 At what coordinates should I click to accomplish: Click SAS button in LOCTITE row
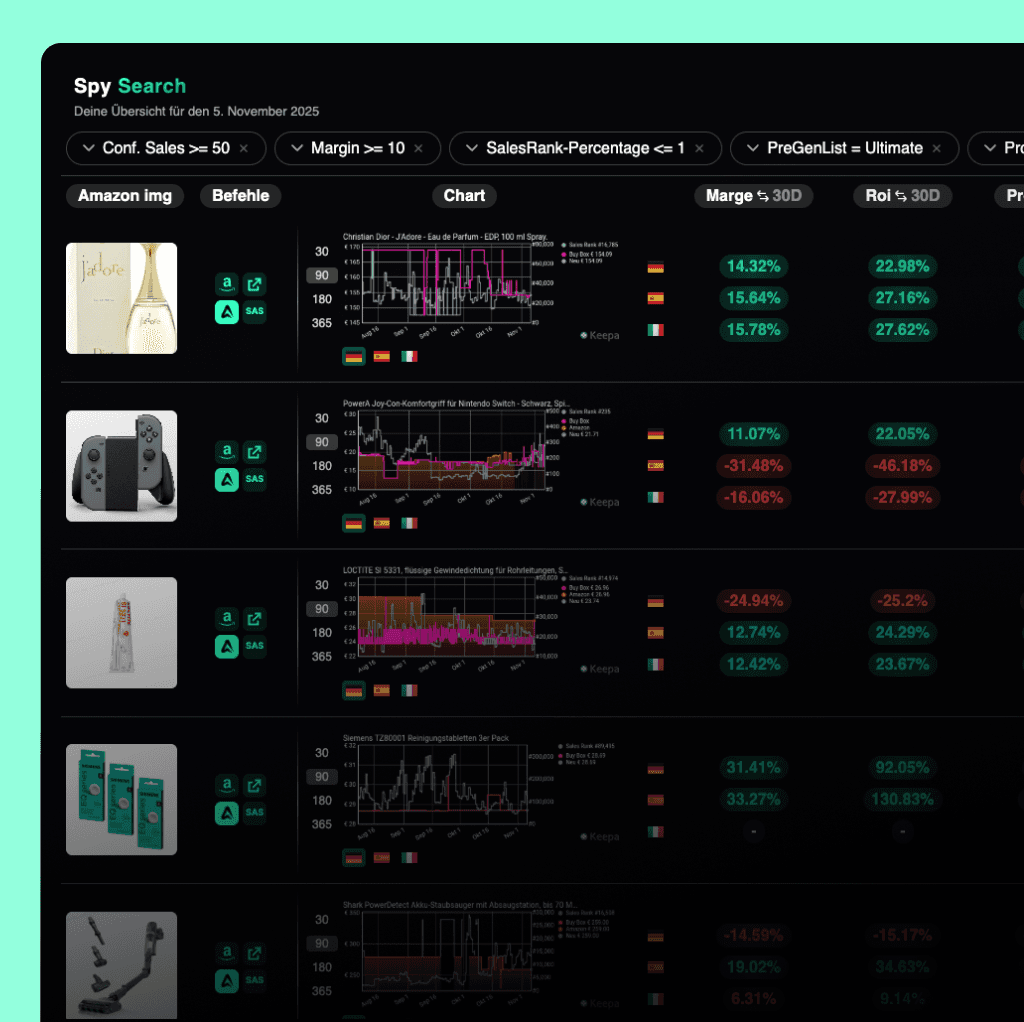pyautogui.click(x=254, y=647)
